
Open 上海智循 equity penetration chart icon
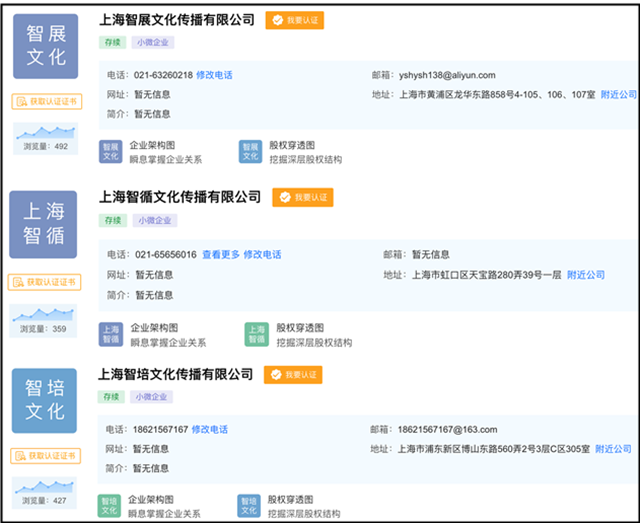coord(257,334)
